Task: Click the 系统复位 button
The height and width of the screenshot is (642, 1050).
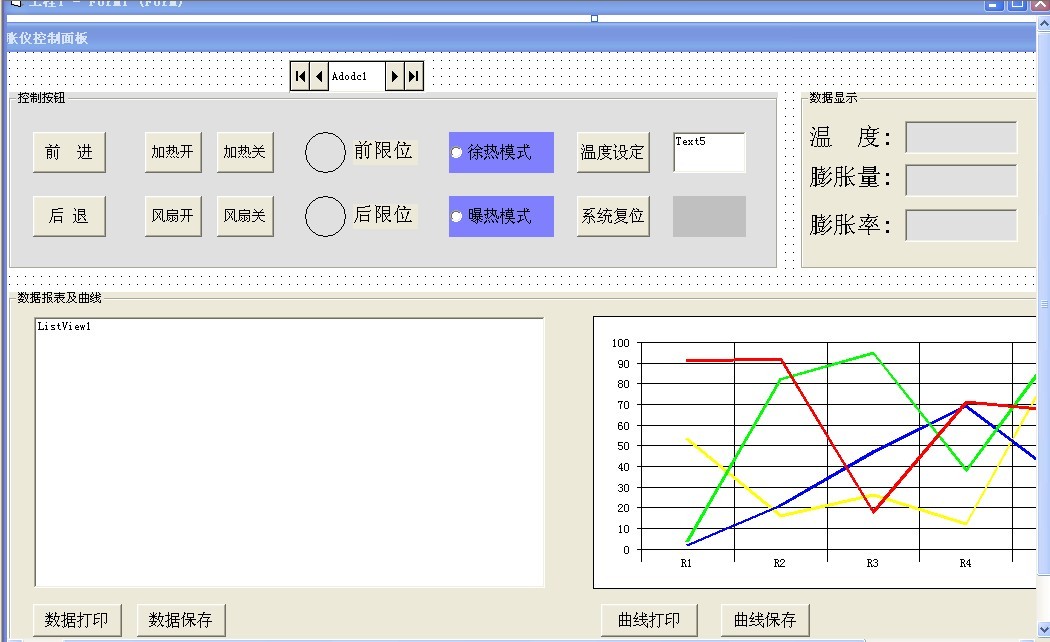Action: pyautogui.click(x=613, y=215)
